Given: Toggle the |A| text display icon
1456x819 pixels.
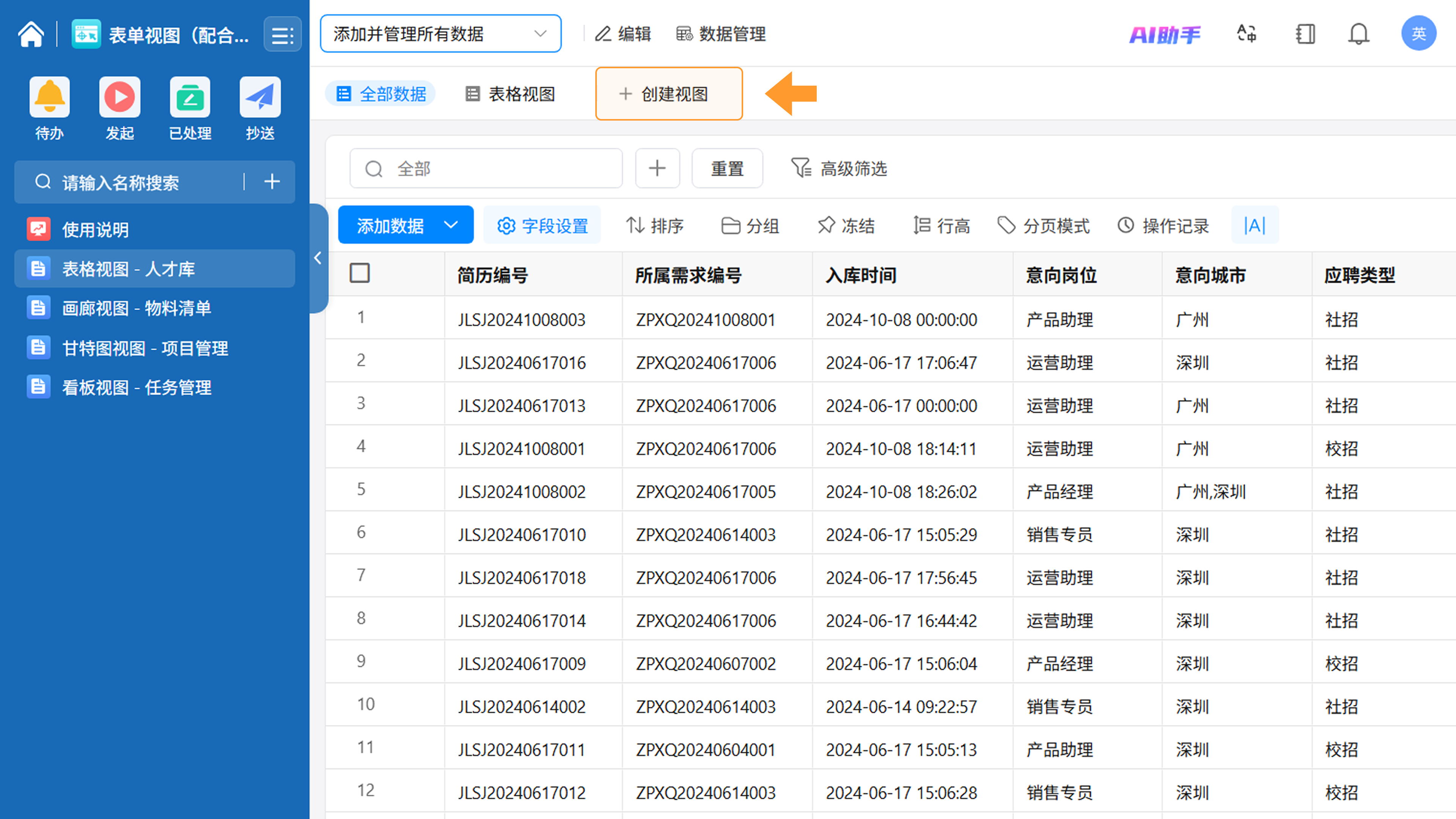Looking at the screenshot, I should pyautogui.click(x=1254, y=226).
